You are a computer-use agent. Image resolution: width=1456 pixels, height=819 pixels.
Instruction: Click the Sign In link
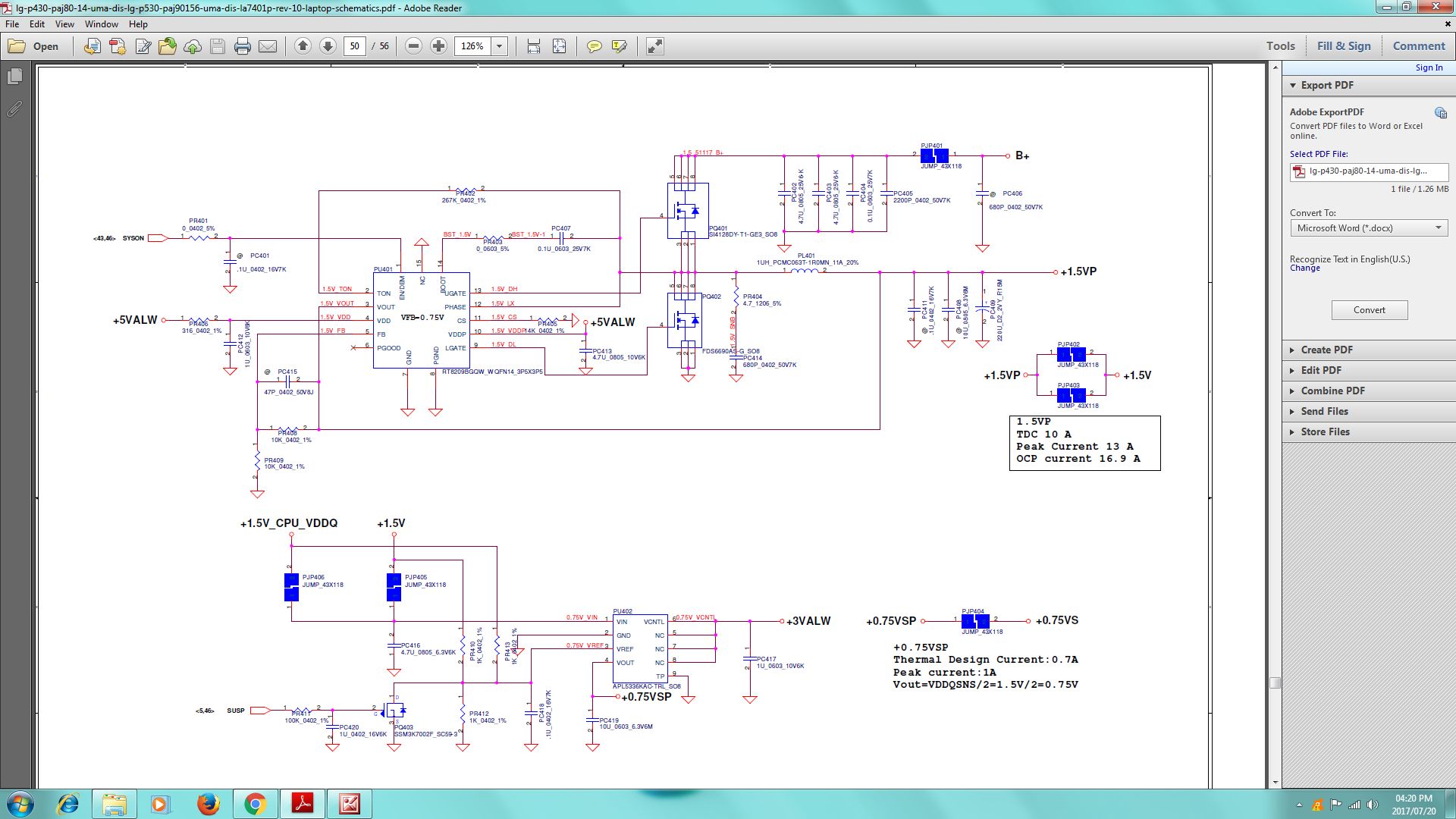(x=1429, y=67)
